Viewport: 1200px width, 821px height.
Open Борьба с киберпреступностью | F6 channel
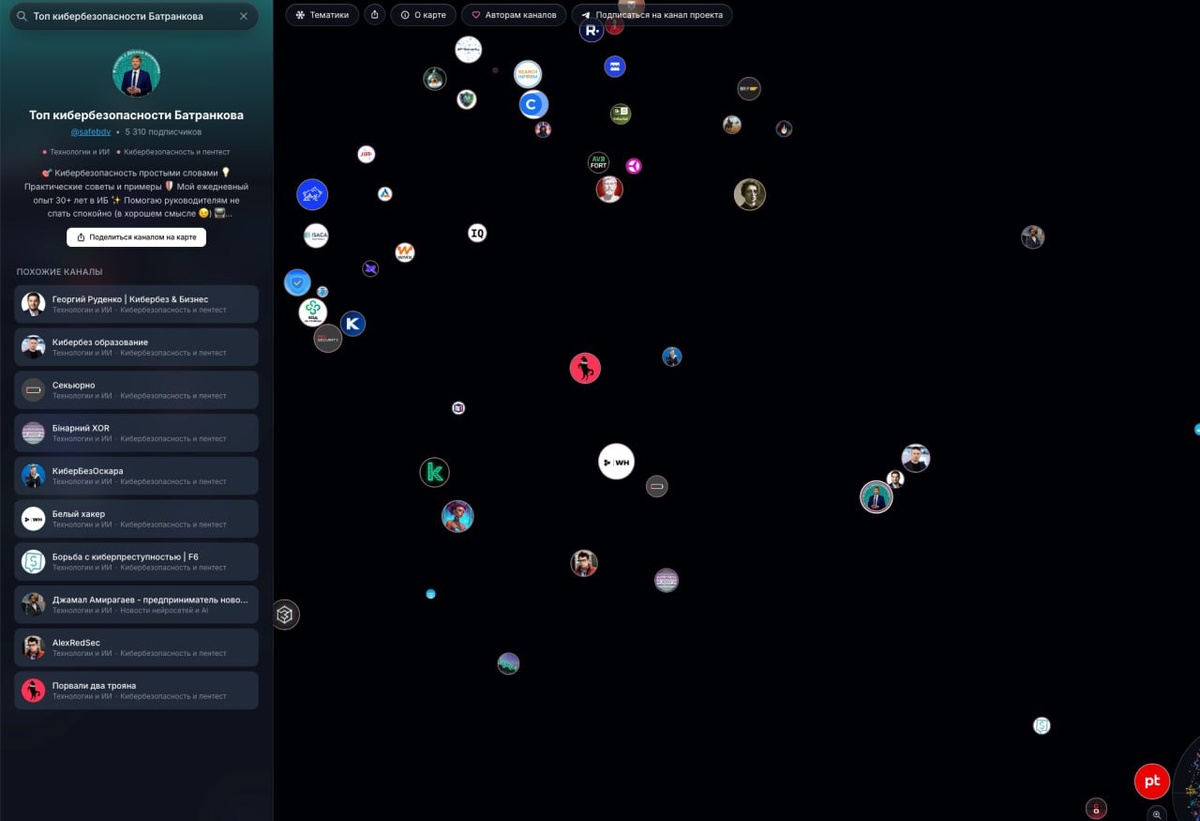point(136,562)
